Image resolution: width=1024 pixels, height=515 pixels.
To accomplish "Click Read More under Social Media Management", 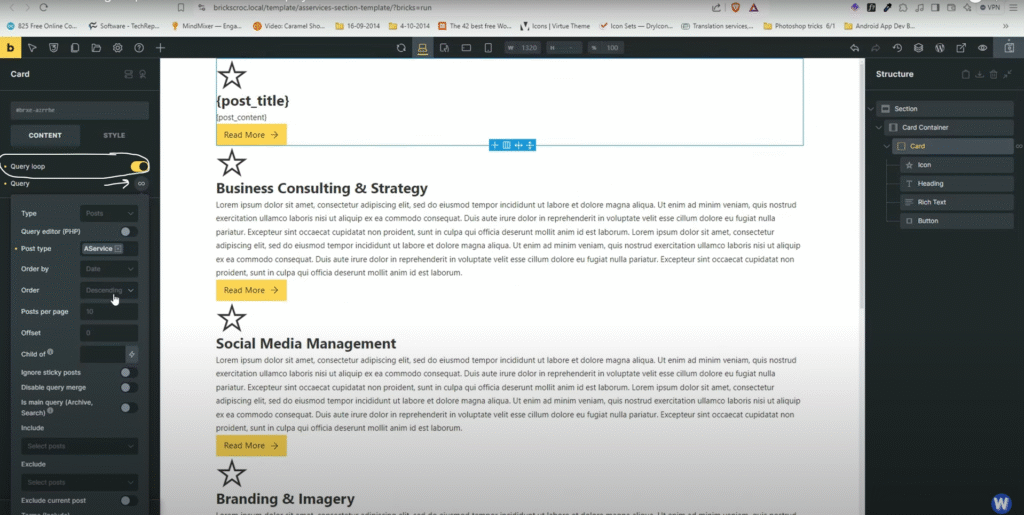I will pyautogui.click(x=251, y=445).
